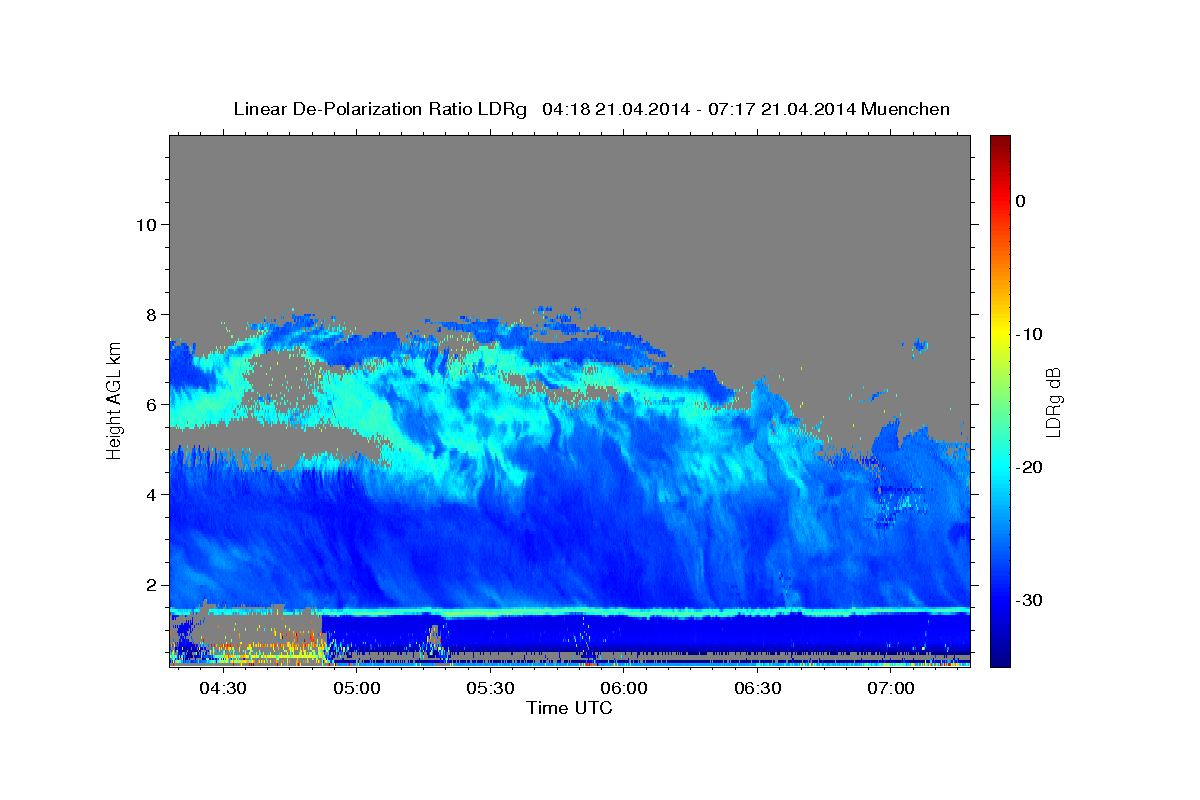Select the 06:30 time tick label

point(757,689)
